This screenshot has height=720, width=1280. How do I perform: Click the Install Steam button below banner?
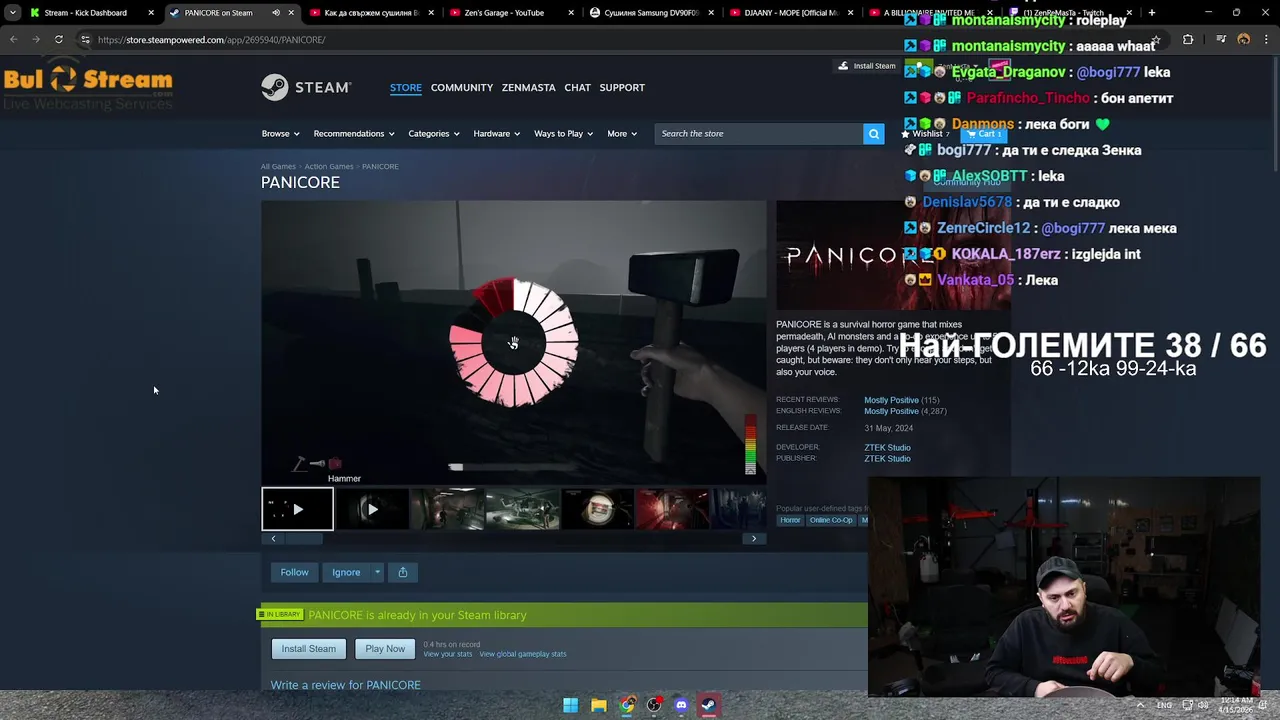click(x=309, y=648)
